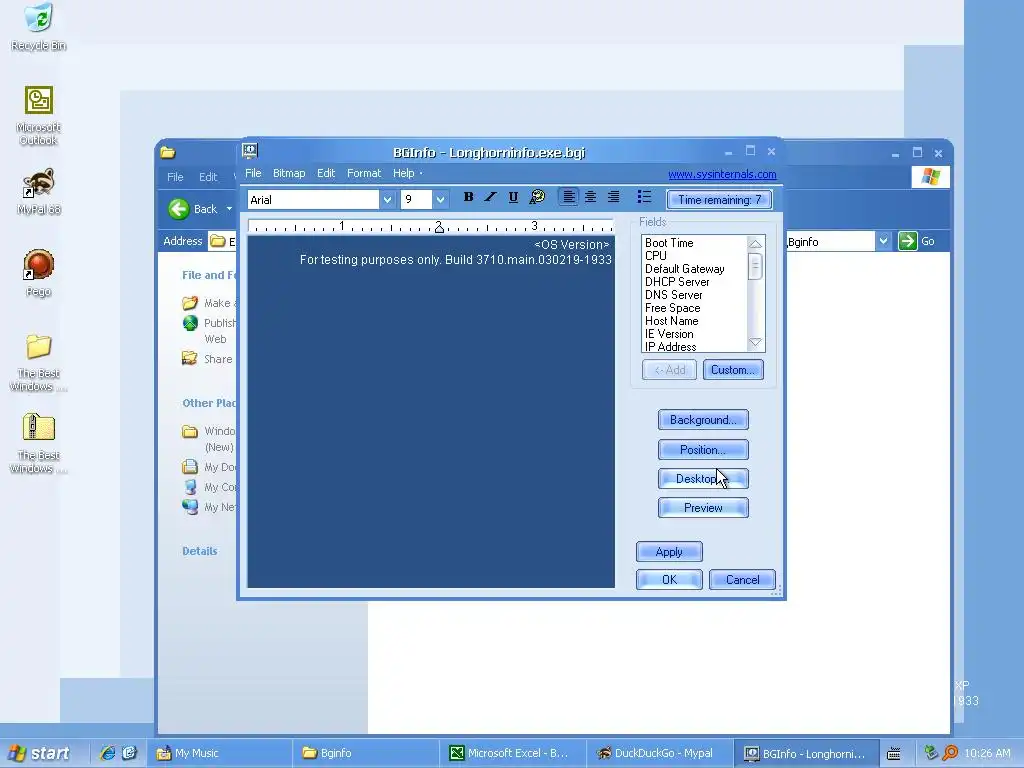This screenshot has height=768, width=1024.
Task: Click Cancel button in BGInfo
Action: (743, 579)
